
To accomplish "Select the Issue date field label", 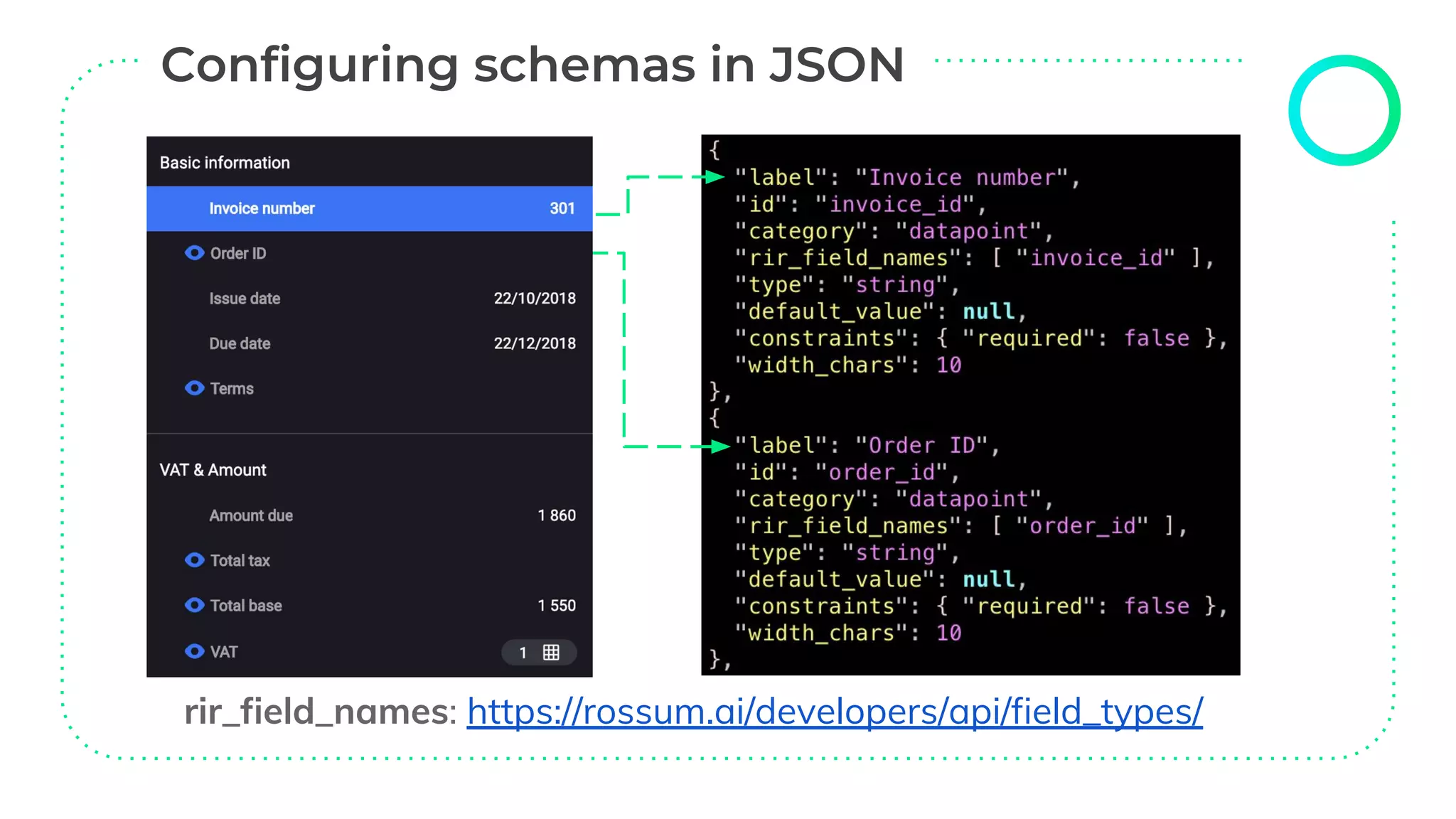I will click(245, 299).
